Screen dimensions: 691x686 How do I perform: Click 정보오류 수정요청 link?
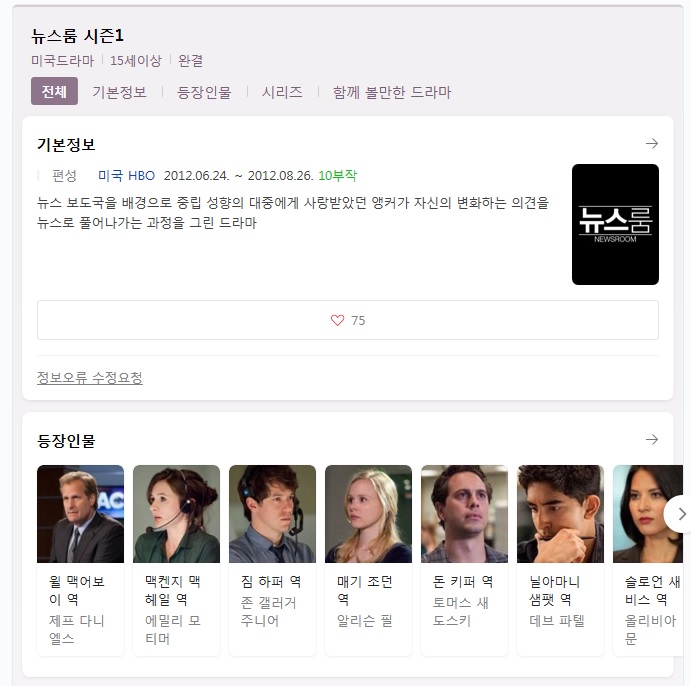pos(90,378)
